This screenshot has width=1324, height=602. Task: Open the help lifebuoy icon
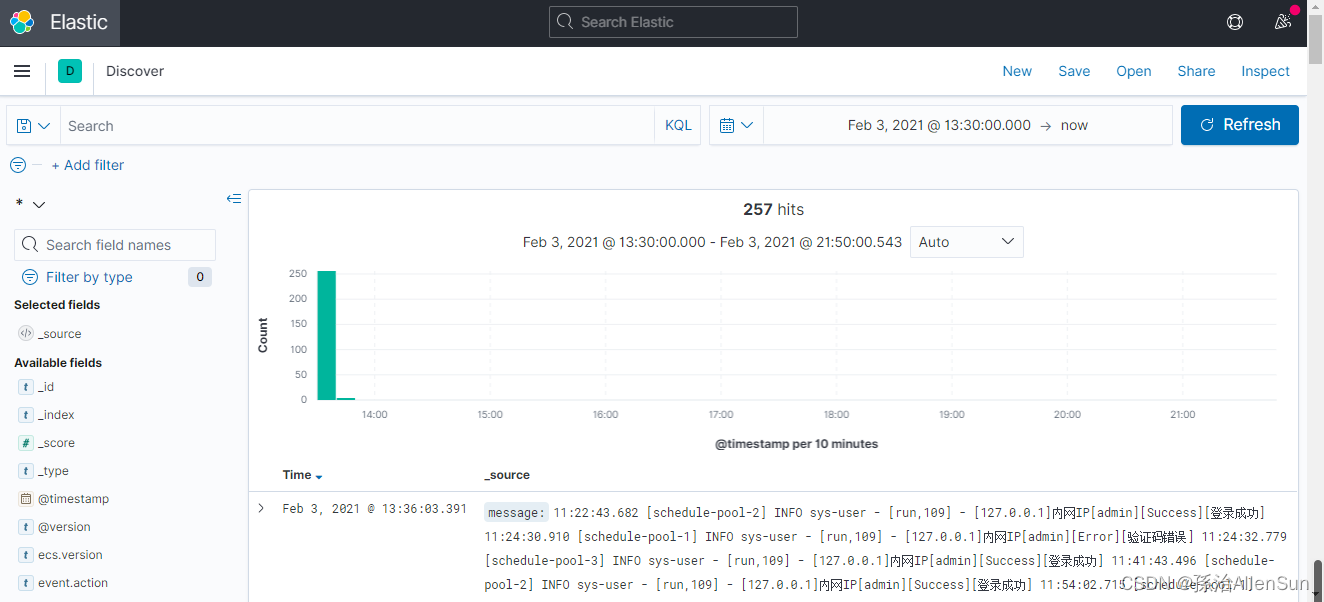(x=1235, y=22)
